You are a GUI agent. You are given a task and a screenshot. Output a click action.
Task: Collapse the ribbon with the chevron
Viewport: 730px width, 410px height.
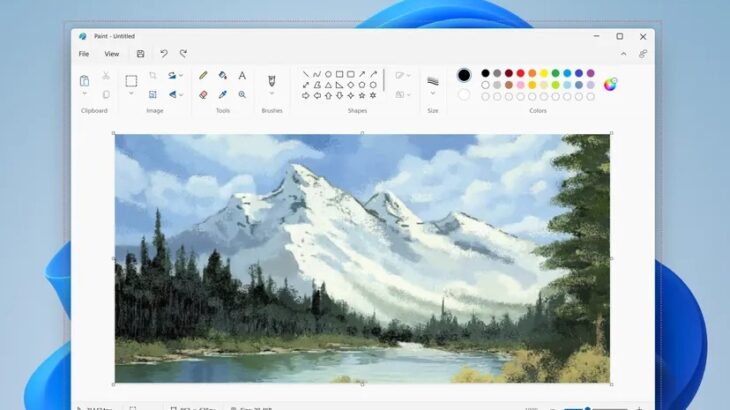(x=623, y=54)
